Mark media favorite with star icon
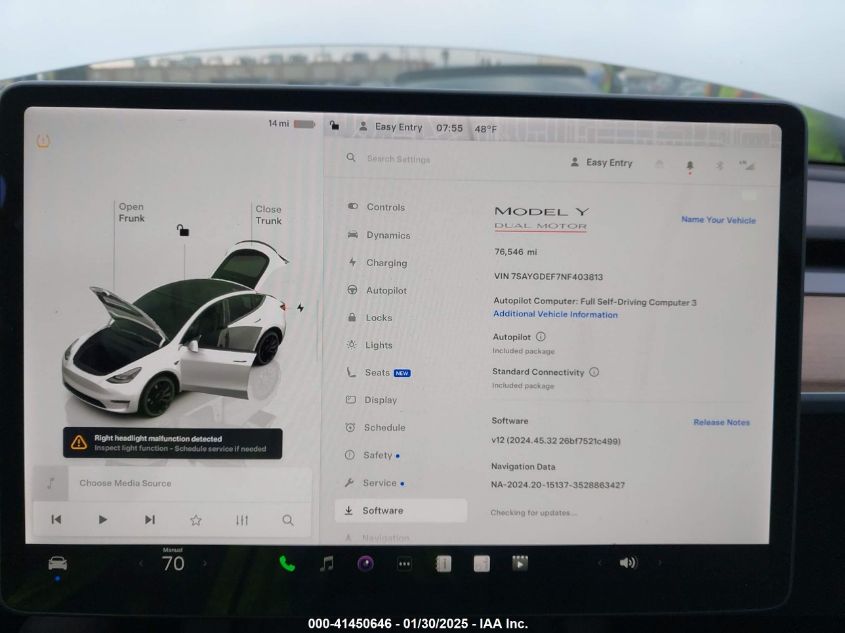This screenshot has width=845, height=633. (x=196, y=520)
